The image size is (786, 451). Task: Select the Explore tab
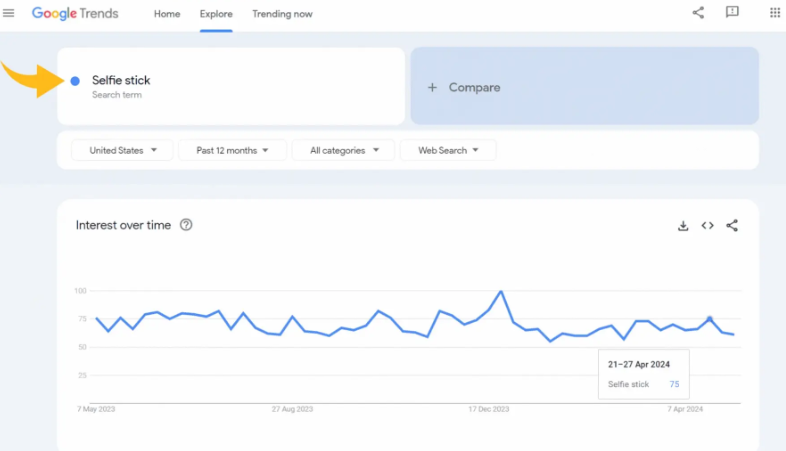[216, 14]
